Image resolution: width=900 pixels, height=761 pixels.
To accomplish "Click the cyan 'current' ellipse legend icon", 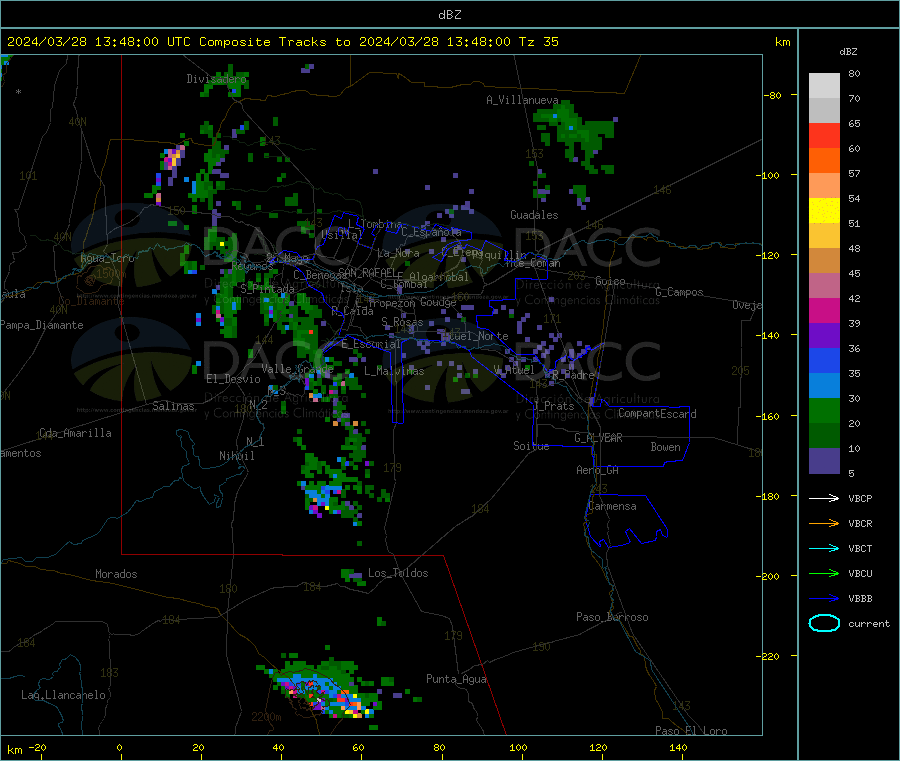I will click(x=824, y=623).
